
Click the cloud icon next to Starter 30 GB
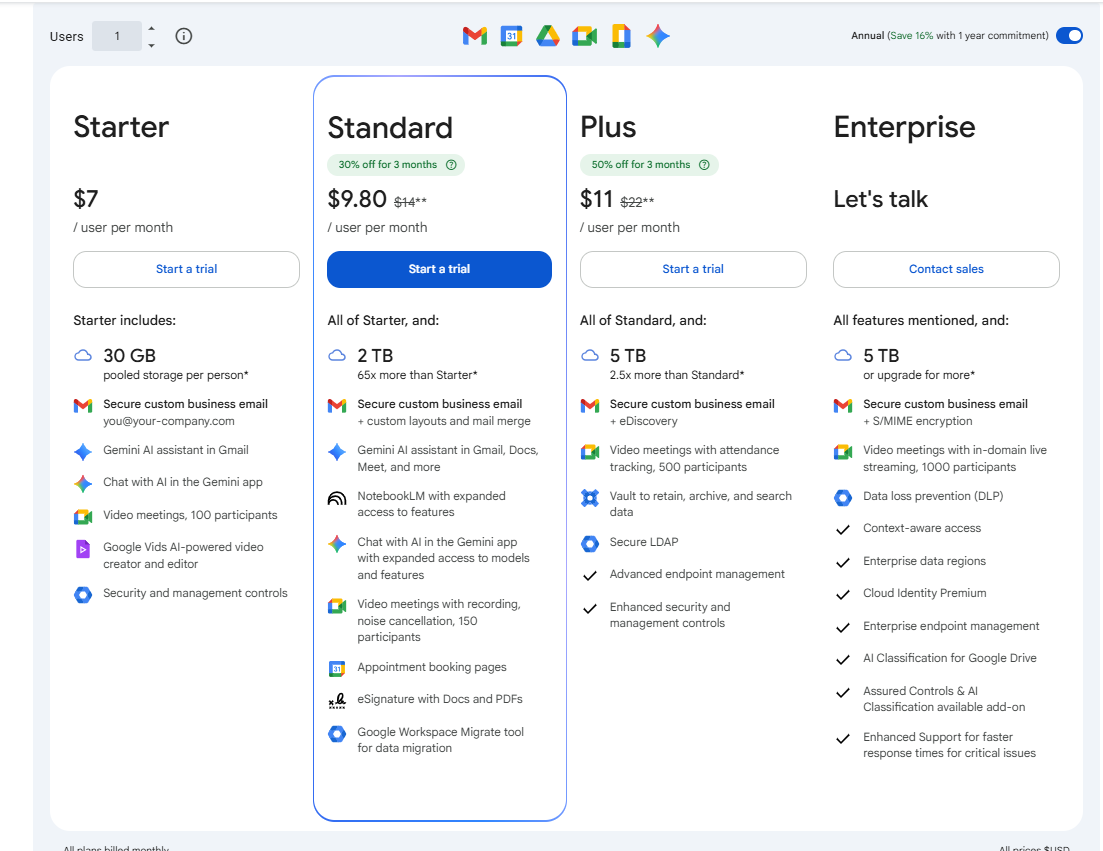[83, 355]
